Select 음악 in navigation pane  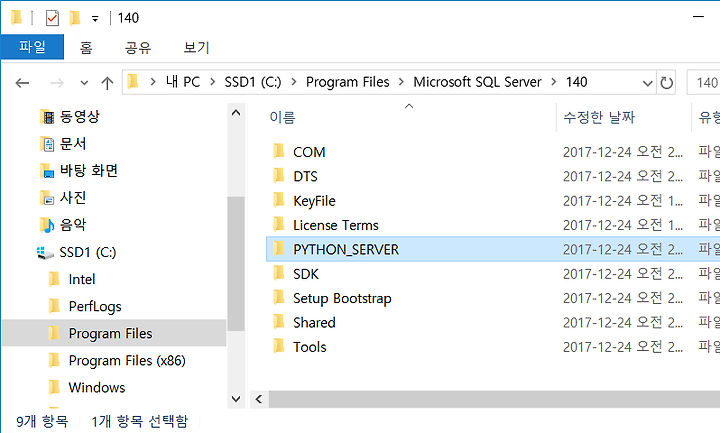click(x=73, y=225)
